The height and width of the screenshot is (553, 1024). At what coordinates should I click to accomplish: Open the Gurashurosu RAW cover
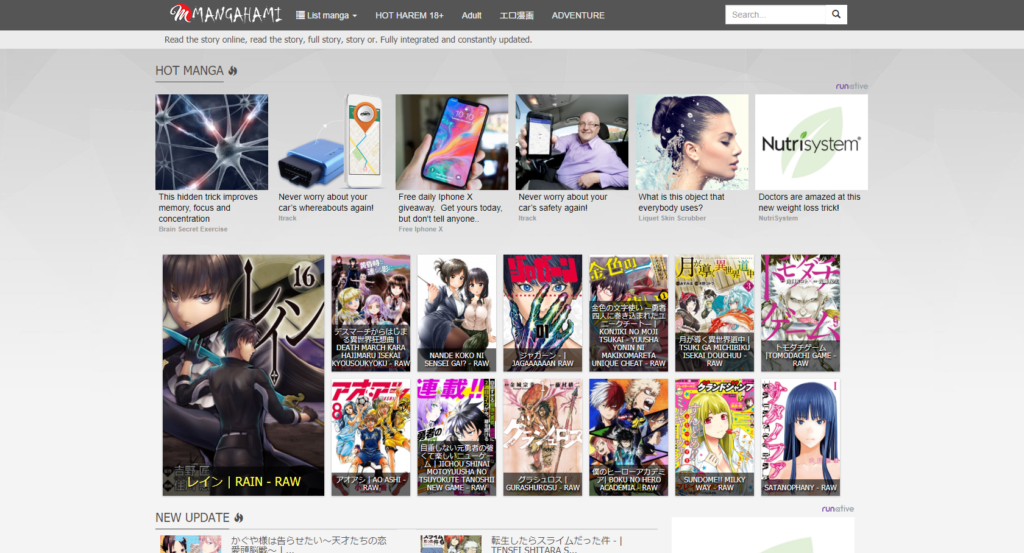[543, 437]
